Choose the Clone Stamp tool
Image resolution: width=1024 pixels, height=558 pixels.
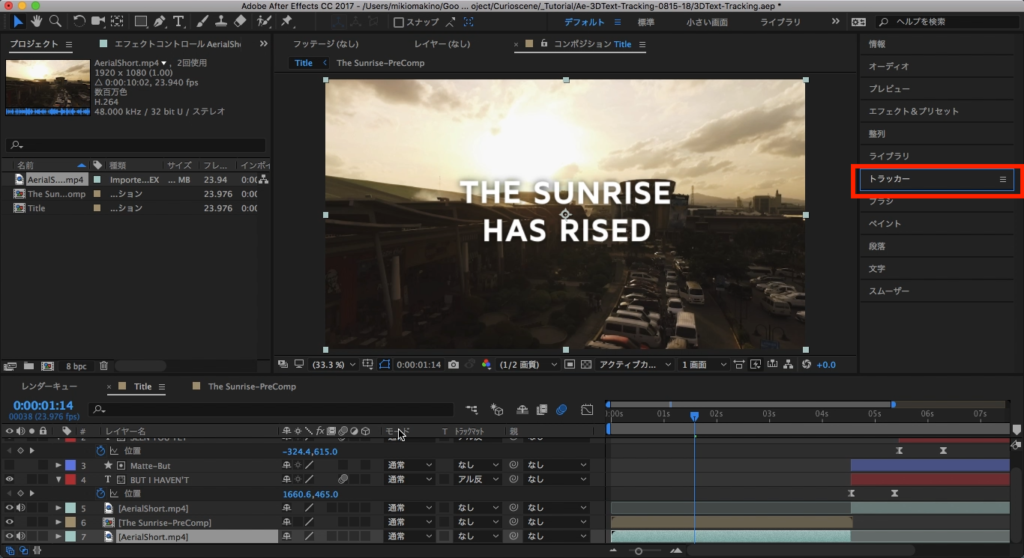(x=220, y=21)
